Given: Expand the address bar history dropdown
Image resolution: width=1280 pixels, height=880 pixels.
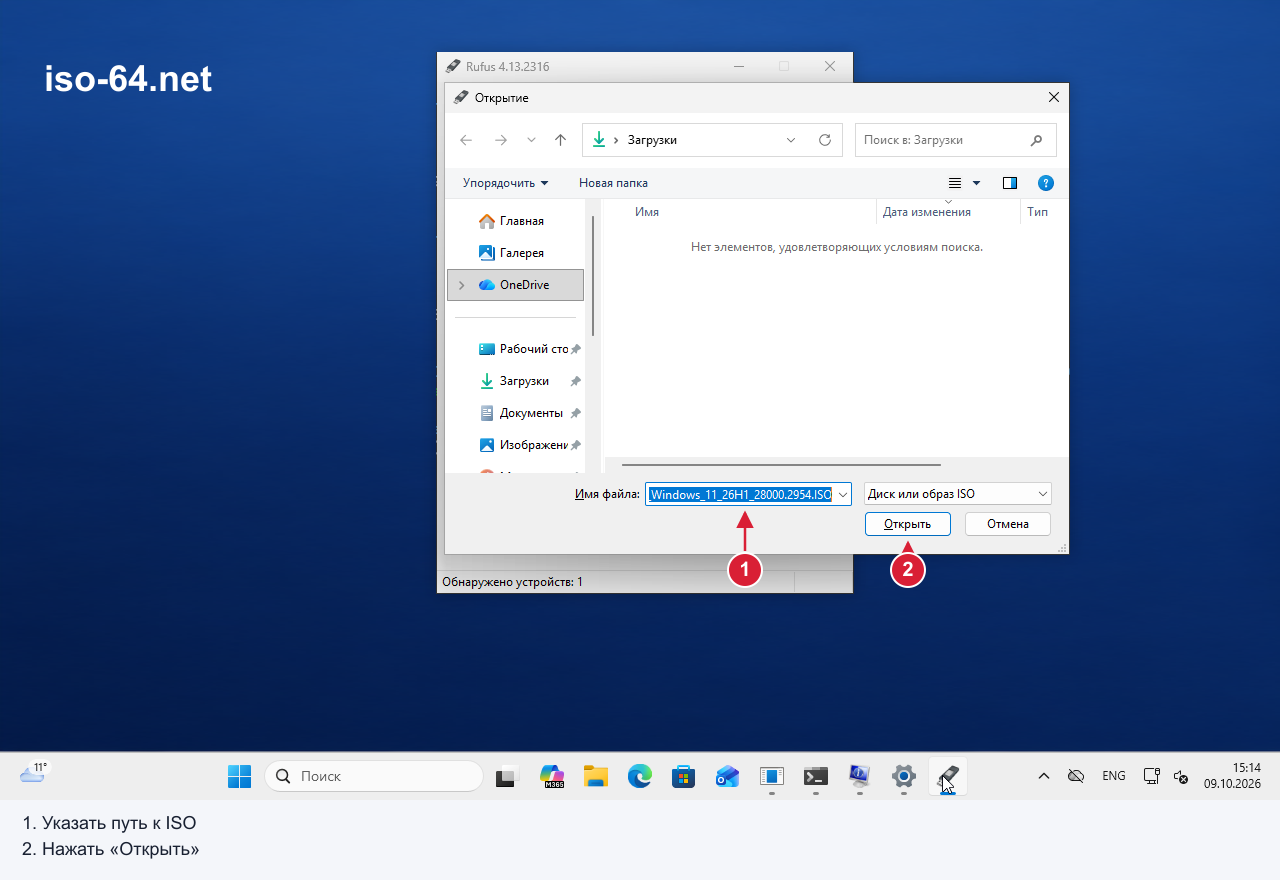Looking at the screenshot, I should 792,140.
